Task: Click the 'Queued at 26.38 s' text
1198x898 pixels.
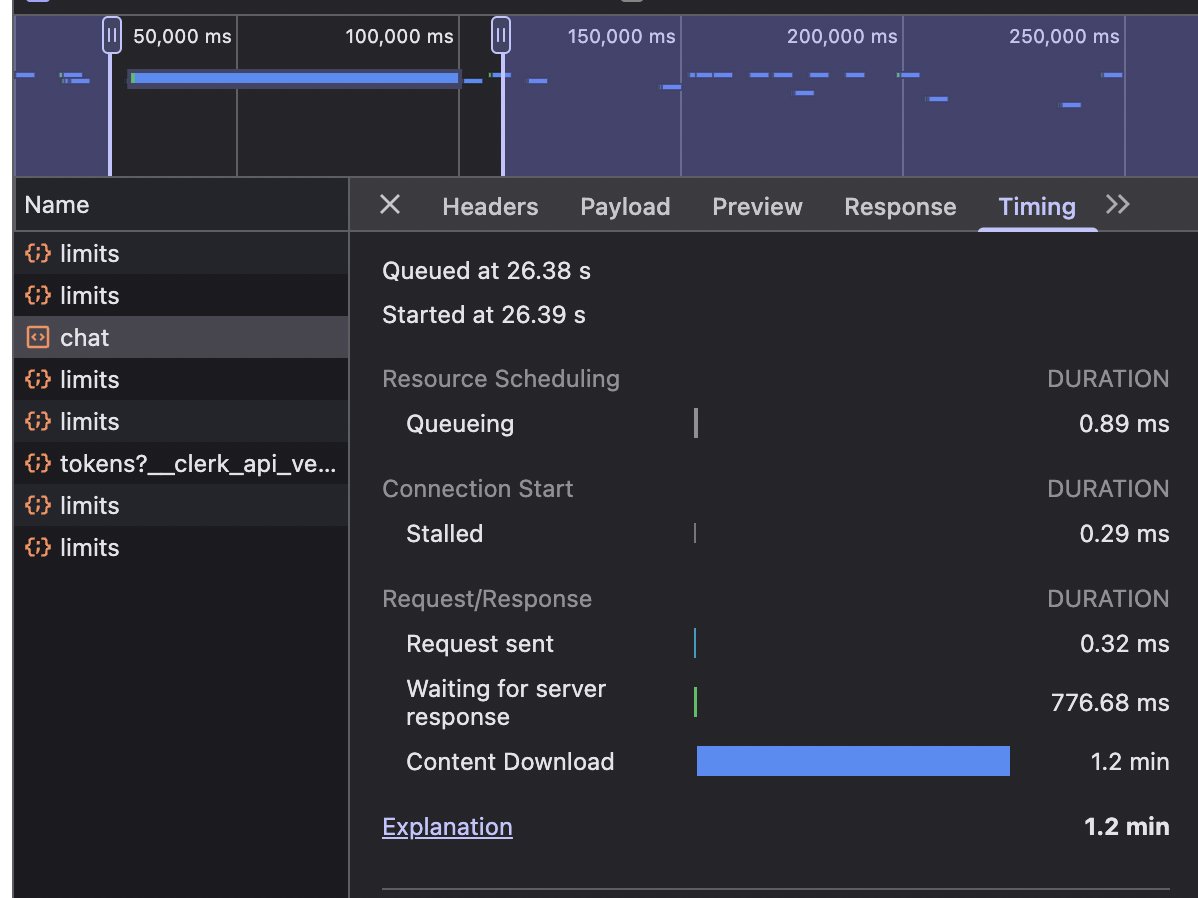Action: coord(486,271)
